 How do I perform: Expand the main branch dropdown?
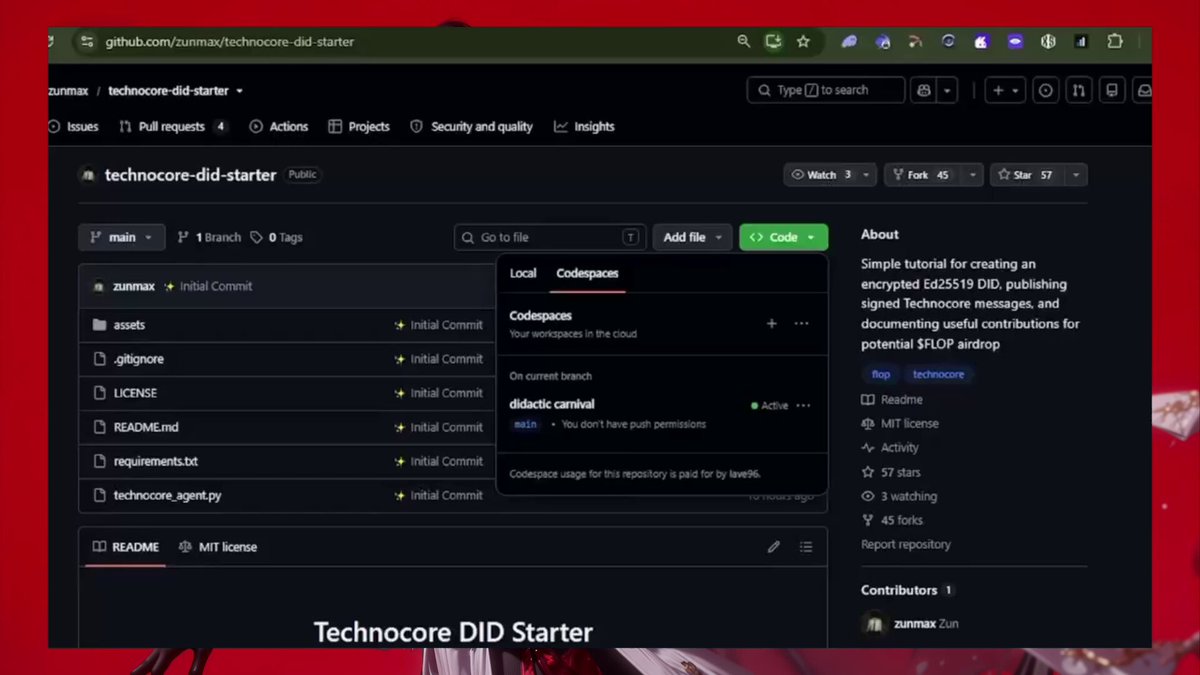[121, 237]
